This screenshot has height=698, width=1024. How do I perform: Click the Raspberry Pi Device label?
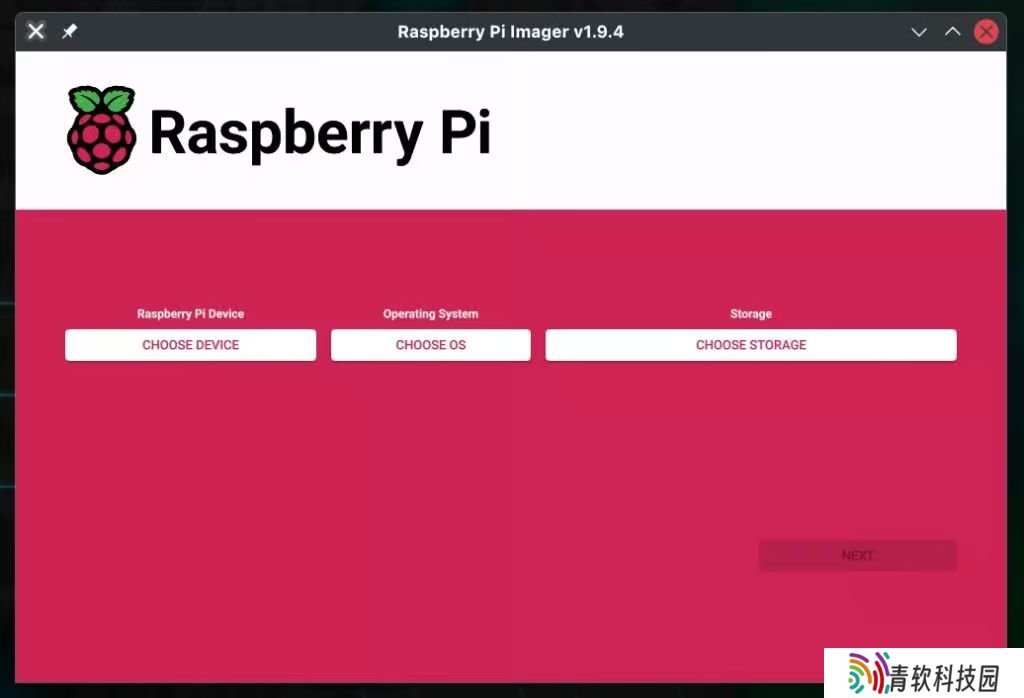point(191,313)
